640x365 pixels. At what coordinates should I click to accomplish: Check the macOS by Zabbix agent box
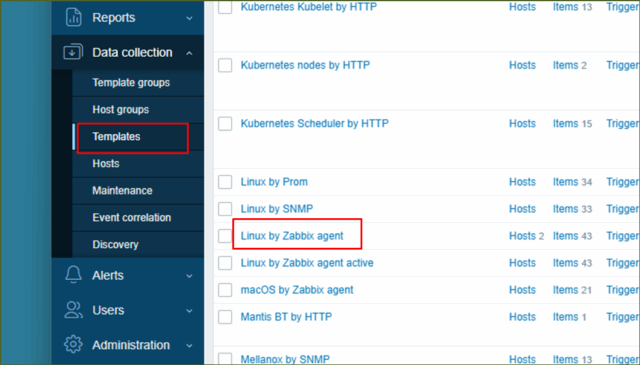pyautogui.click(x=225, y=290)
